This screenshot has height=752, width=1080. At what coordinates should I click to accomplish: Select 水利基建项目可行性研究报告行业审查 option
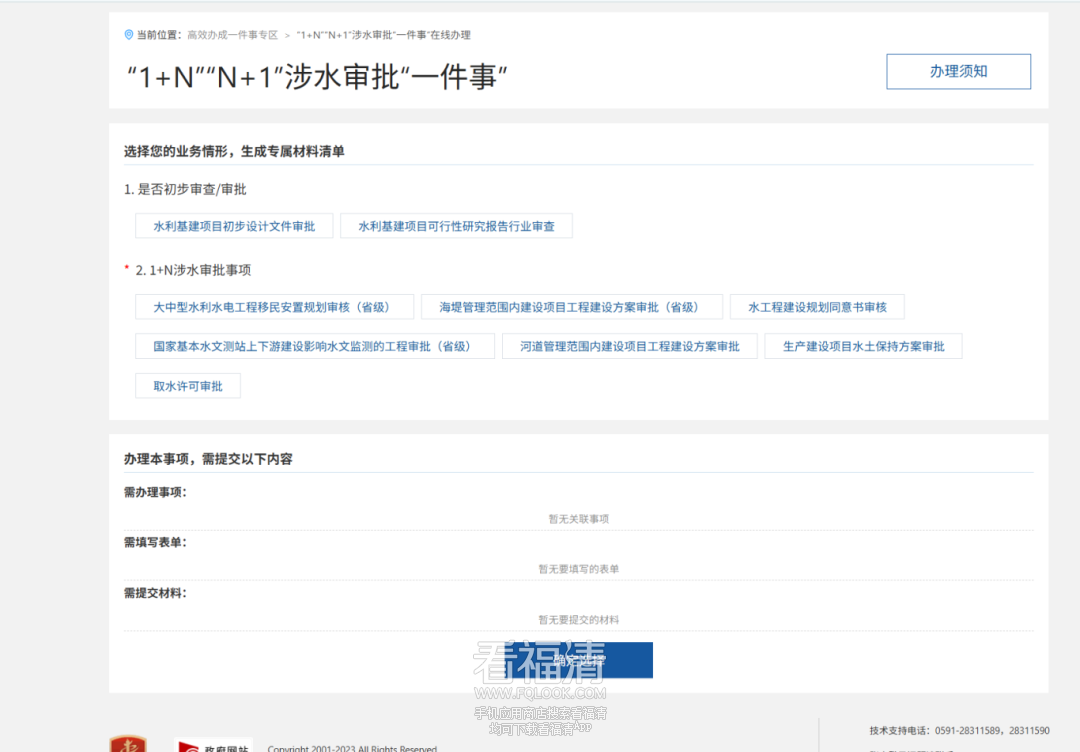[455, 225]
